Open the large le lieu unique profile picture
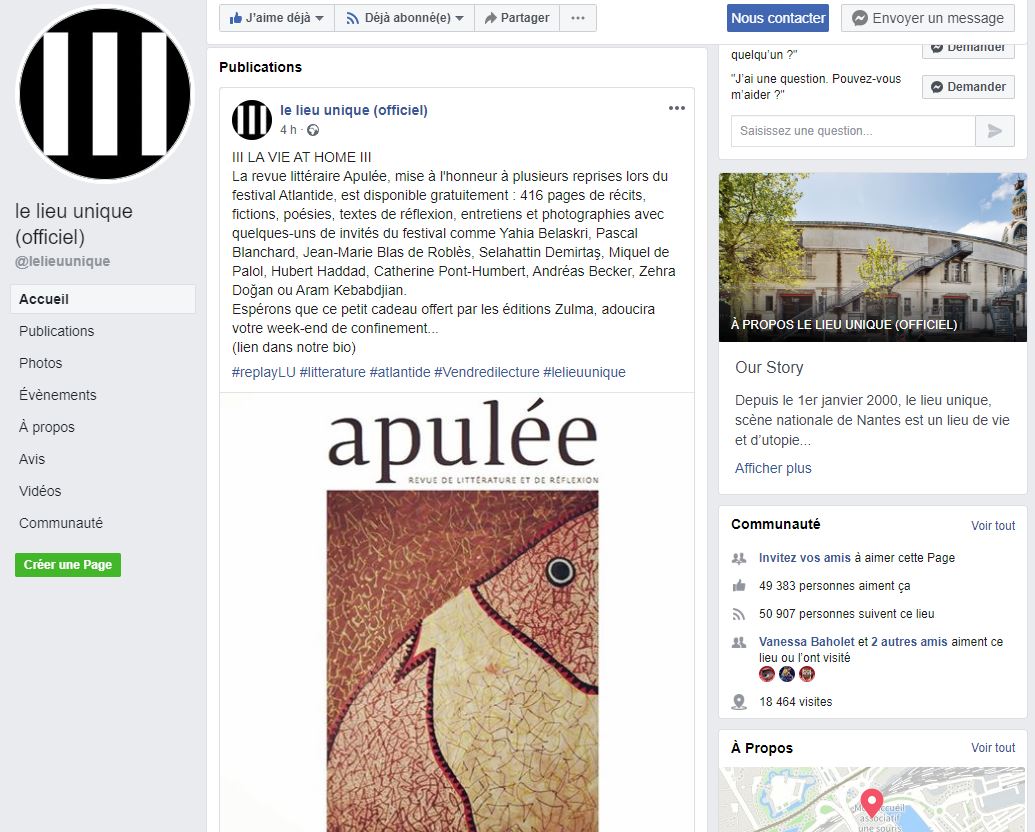 point(105,94)
